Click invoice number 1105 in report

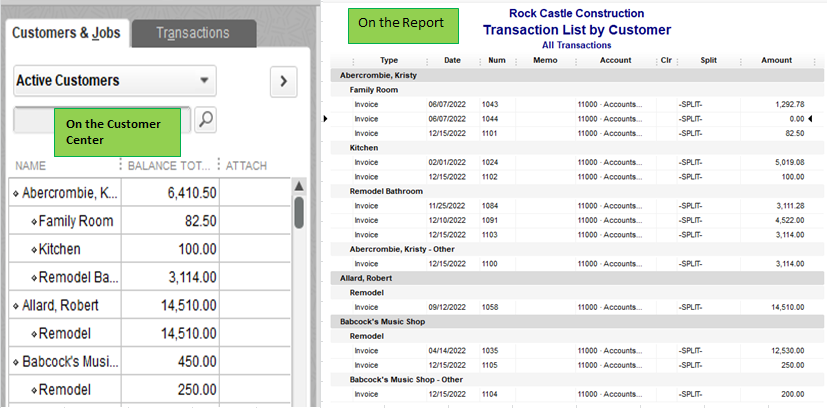pos(489,365)
